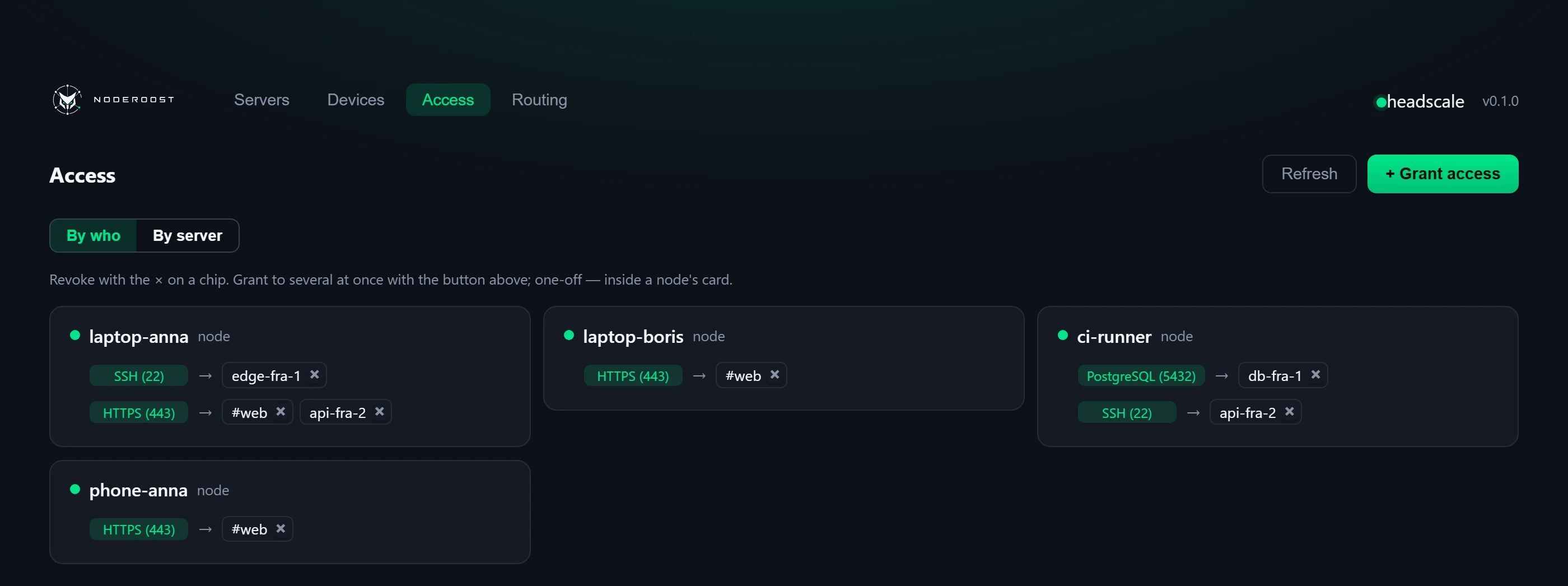Remove #web chip under phone-anna
Screen dimensions: 1568x586
click(280, 529)
